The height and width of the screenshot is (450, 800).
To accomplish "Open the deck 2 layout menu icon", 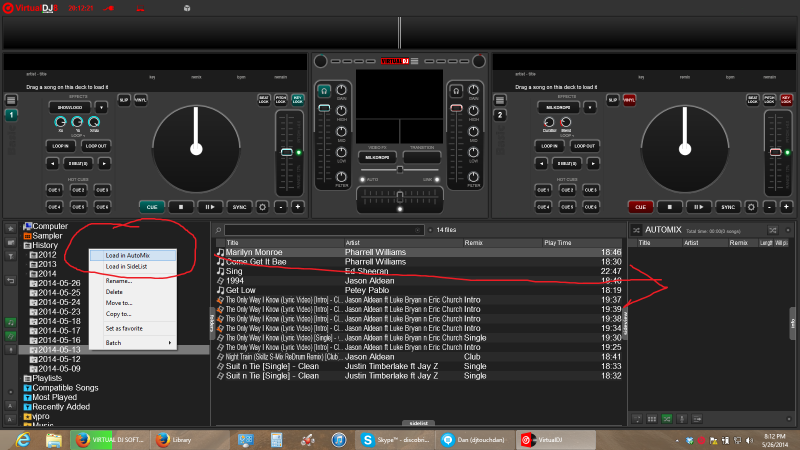I will 500,100.
